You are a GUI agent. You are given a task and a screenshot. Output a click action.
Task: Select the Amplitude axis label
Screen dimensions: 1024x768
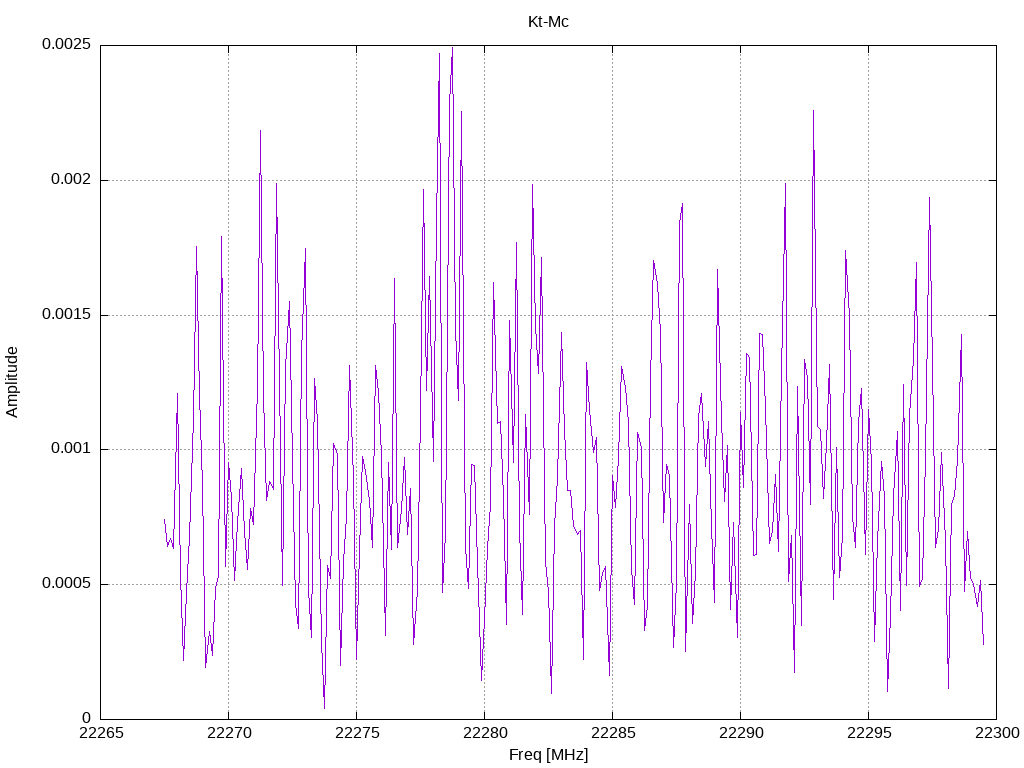[12, 382]
